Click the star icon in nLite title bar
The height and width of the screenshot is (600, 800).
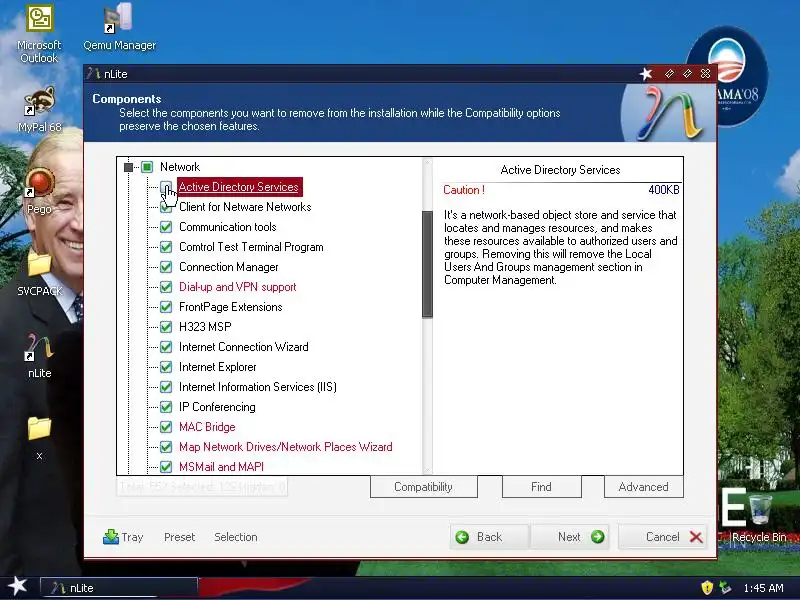click(x=646, y=74)
